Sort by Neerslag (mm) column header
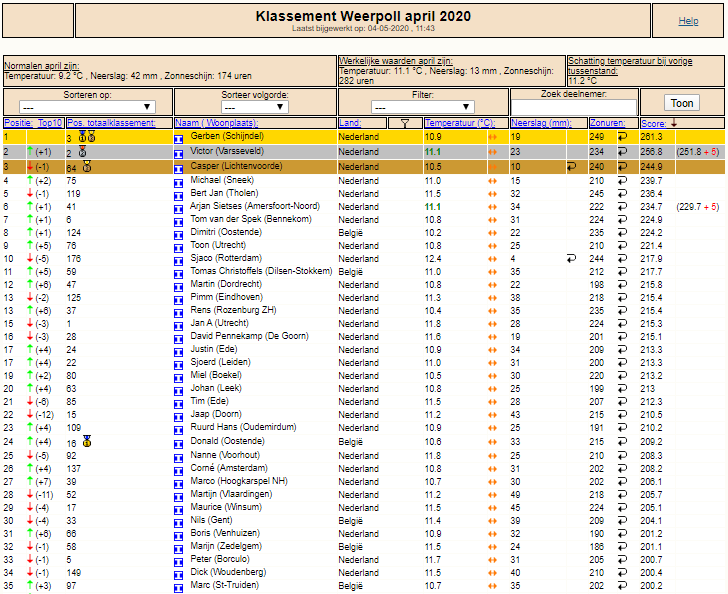 click(541, 123)
